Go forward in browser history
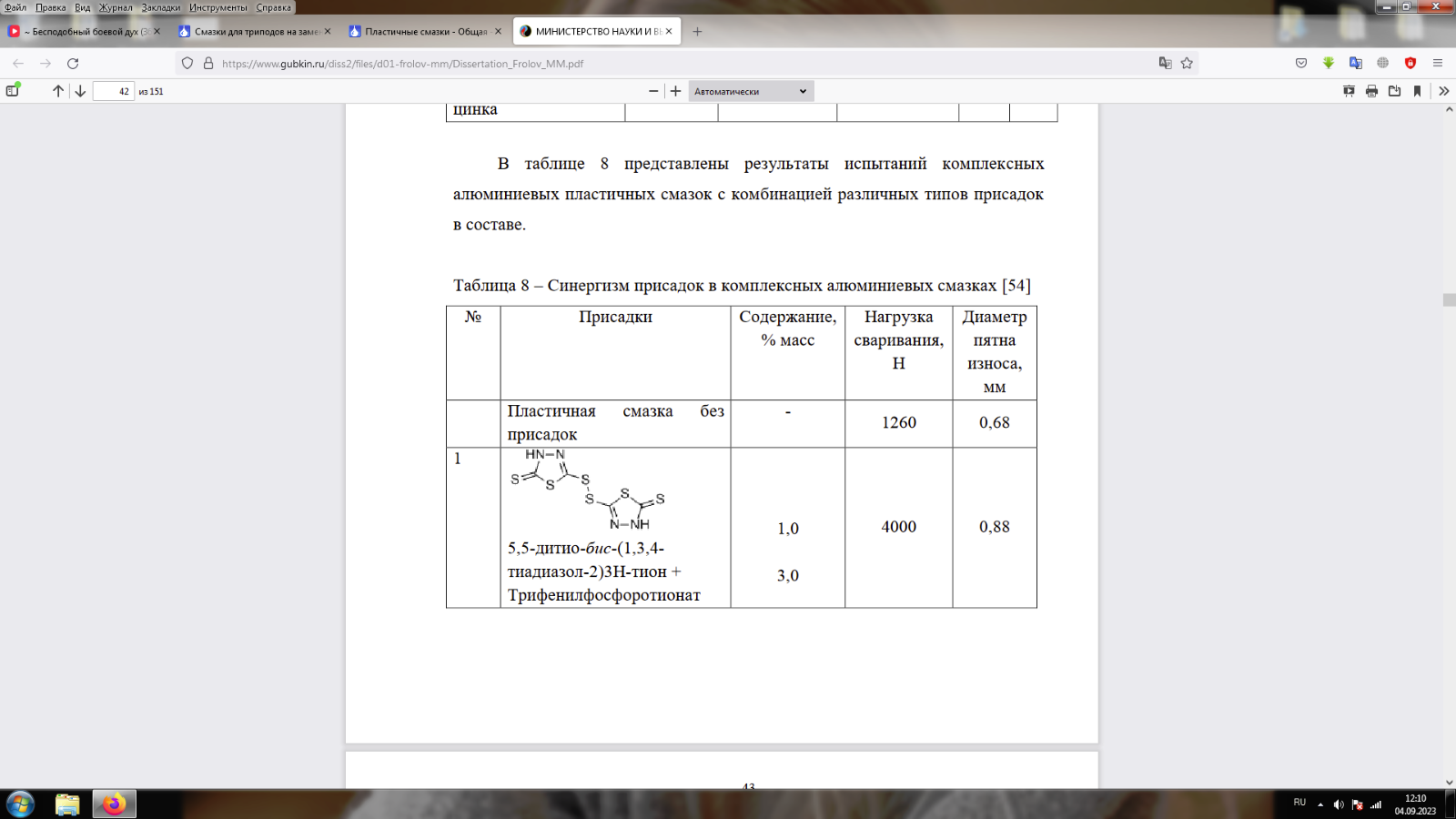Image resolution: width=1456 pixels, height=819 pixels. (x=45, y=64)
